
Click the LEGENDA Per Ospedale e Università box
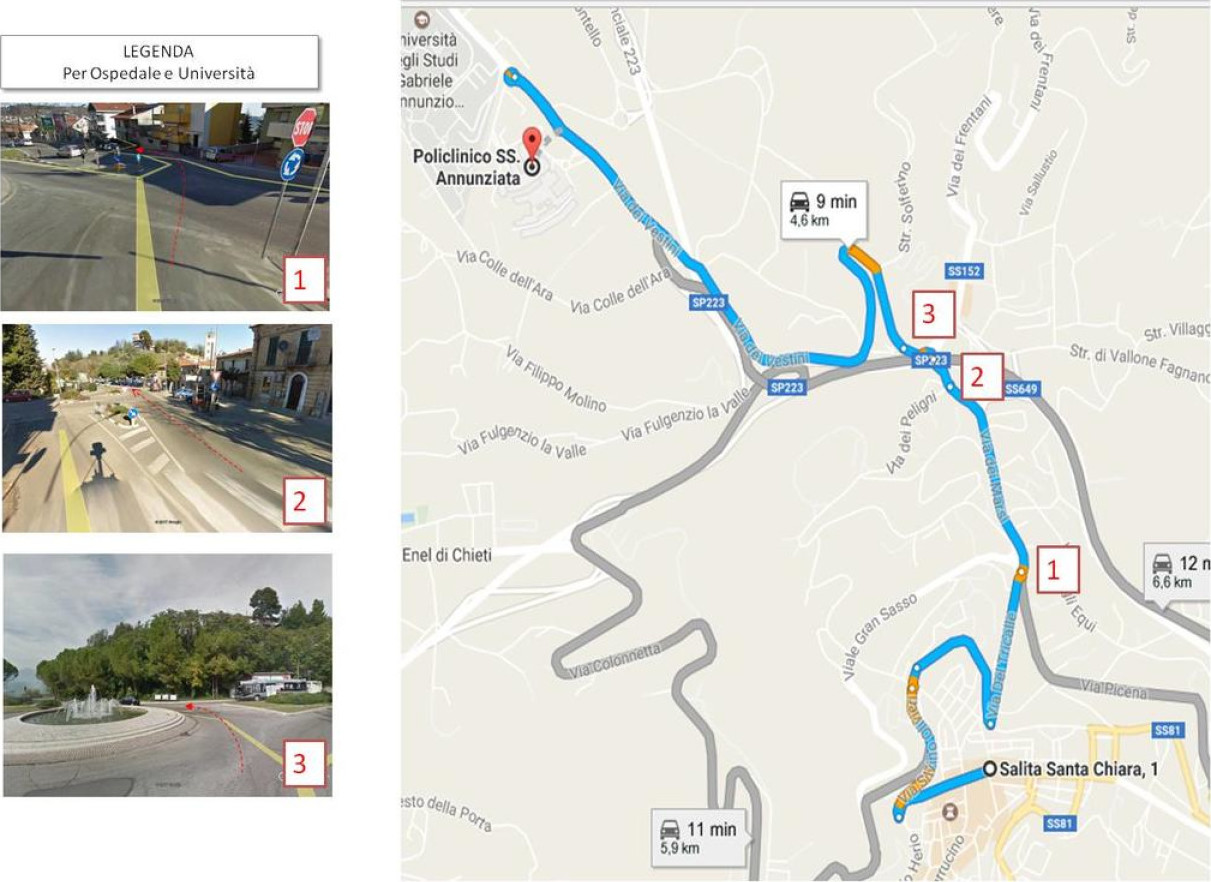pos(161,62)
